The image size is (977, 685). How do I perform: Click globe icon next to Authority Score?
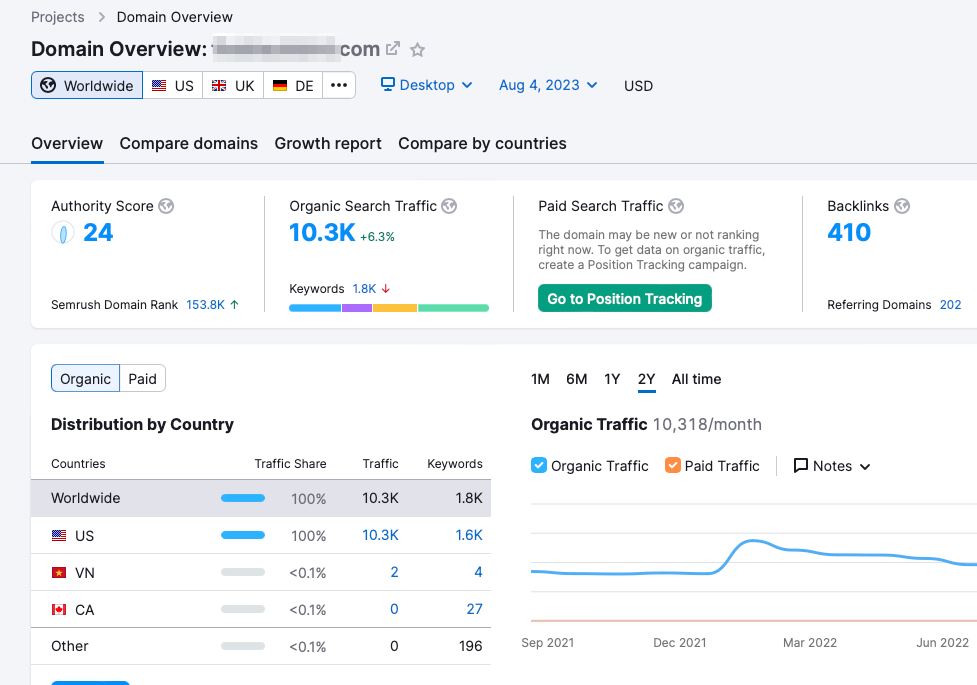[x=166, y=206]
